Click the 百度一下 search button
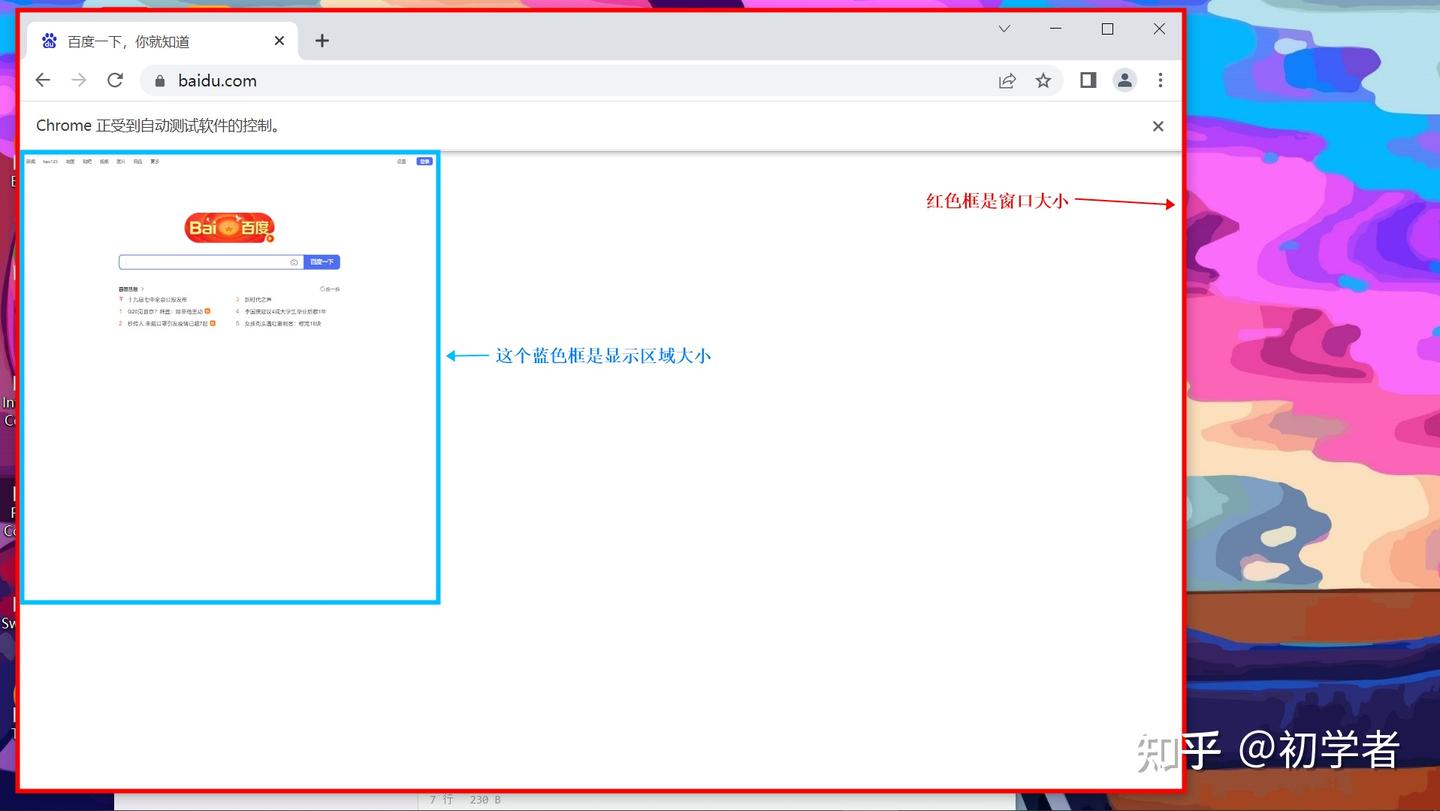This screenshot has width=1440, height=811. (322, 261)
